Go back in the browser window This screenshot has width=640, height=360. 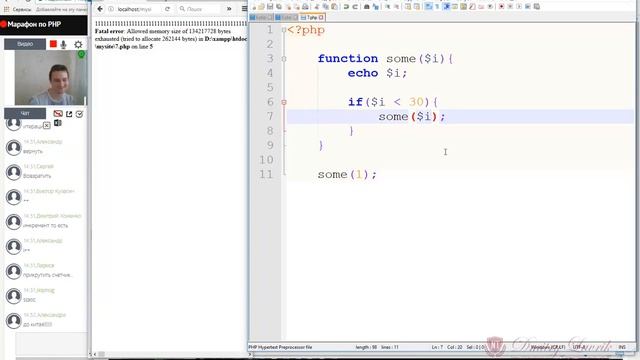tap(100, 9)
